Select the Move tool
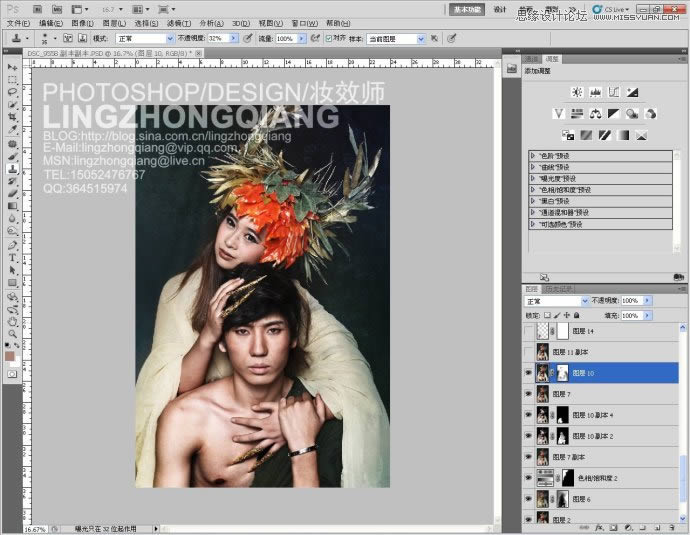 12,67
